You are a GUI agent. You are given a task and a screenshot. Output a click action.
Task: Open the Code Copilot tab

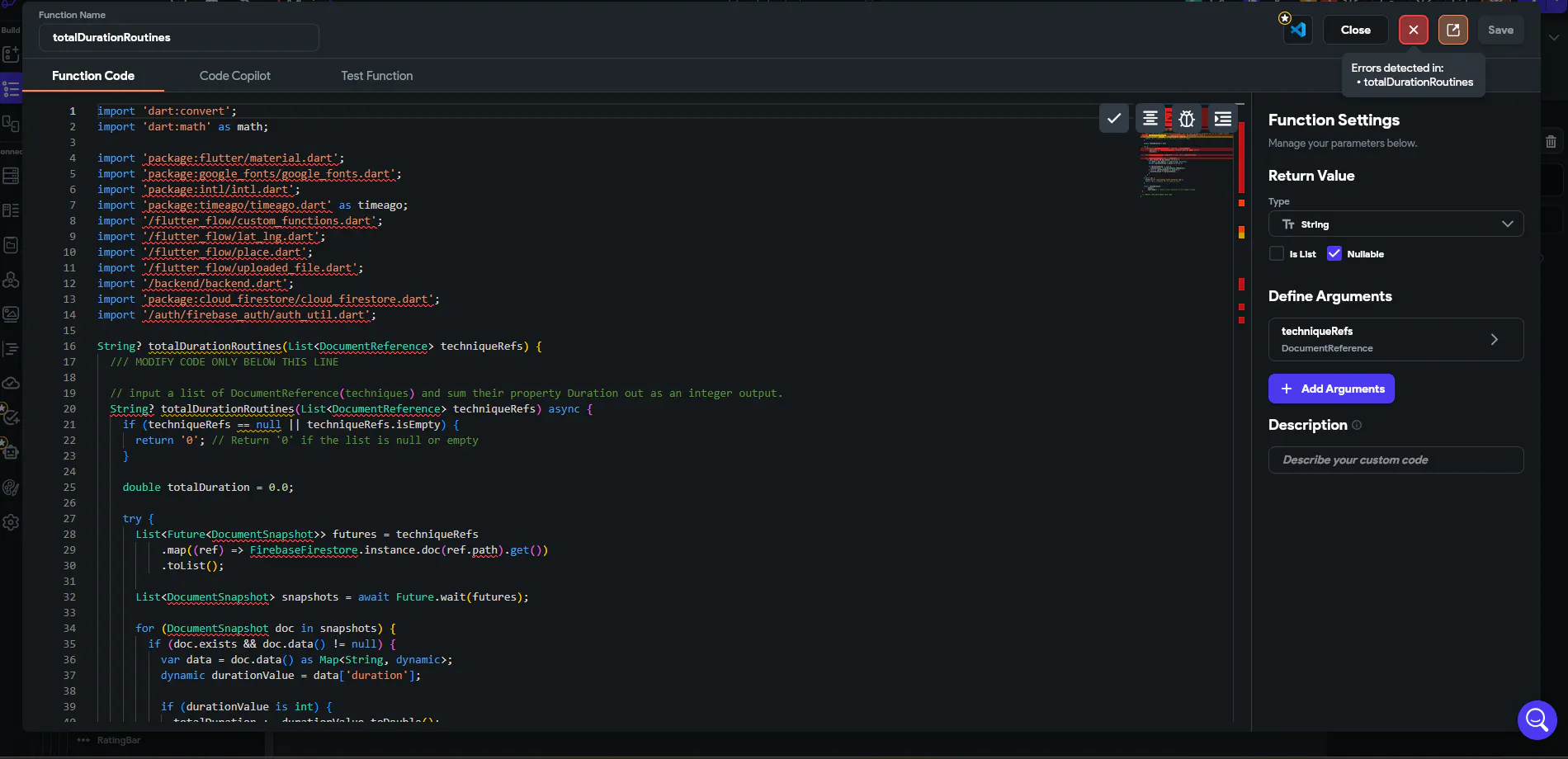coord(235,76)
